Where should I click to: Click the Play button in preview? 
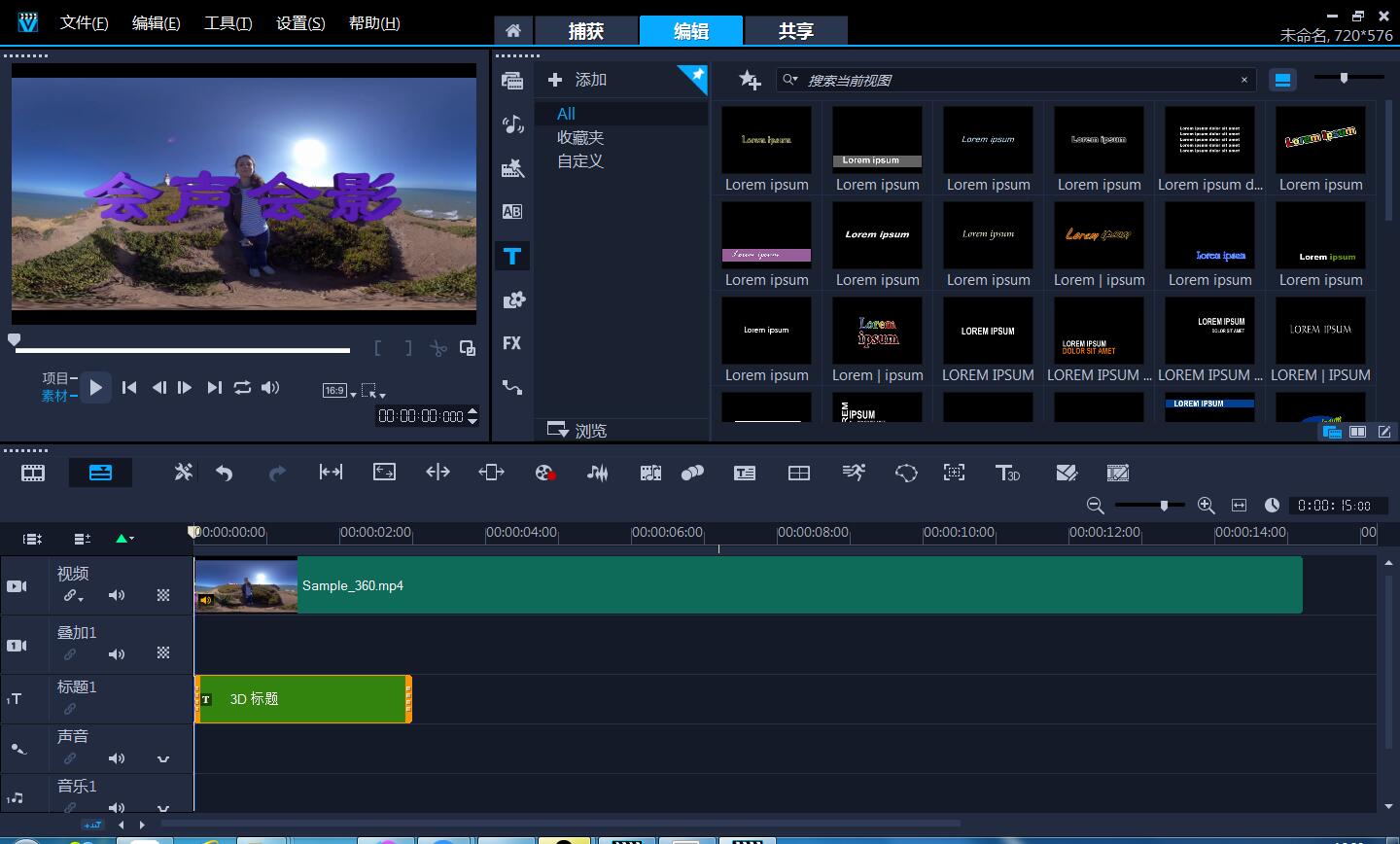(x=95, y=387)
